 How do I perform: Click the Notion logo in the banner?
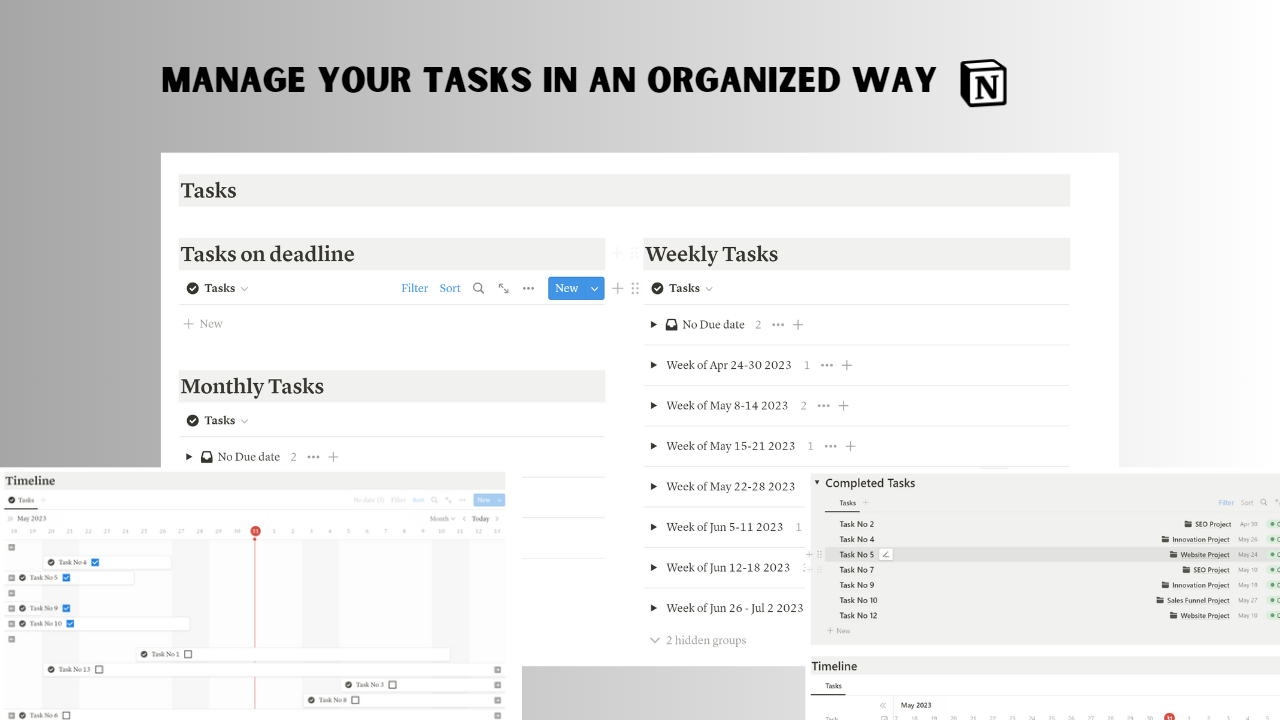[983, 83]
